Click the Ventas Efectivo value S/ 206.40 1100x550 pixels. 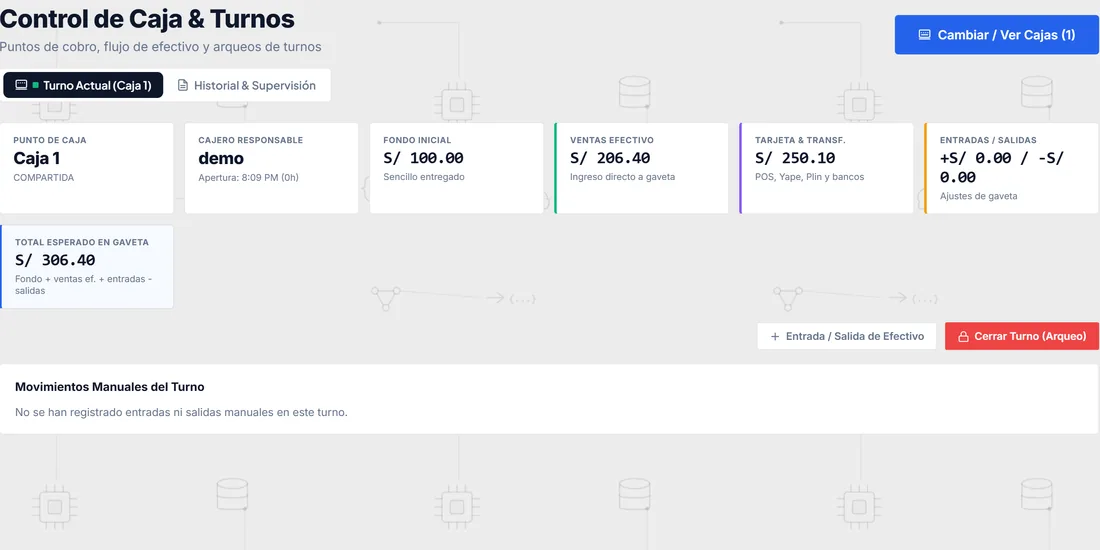(610, 159)
